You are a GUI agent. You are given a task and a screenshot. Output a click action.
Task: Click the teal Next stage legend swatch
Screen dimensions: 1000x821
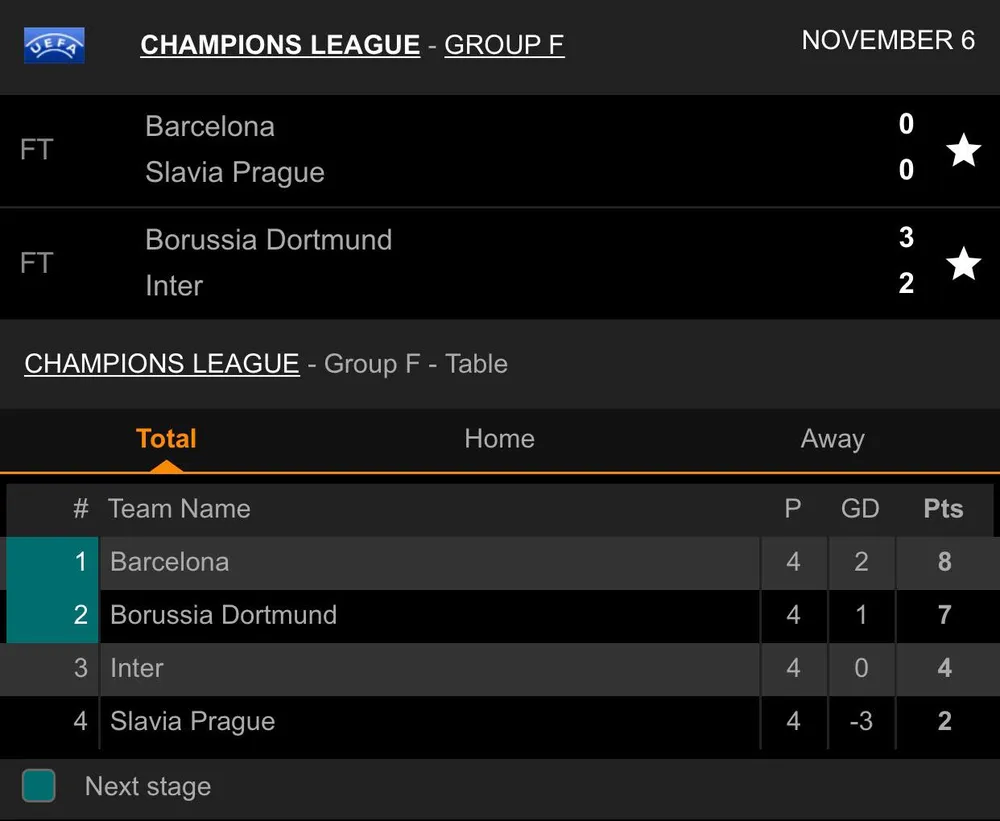(x=39, y=786)
